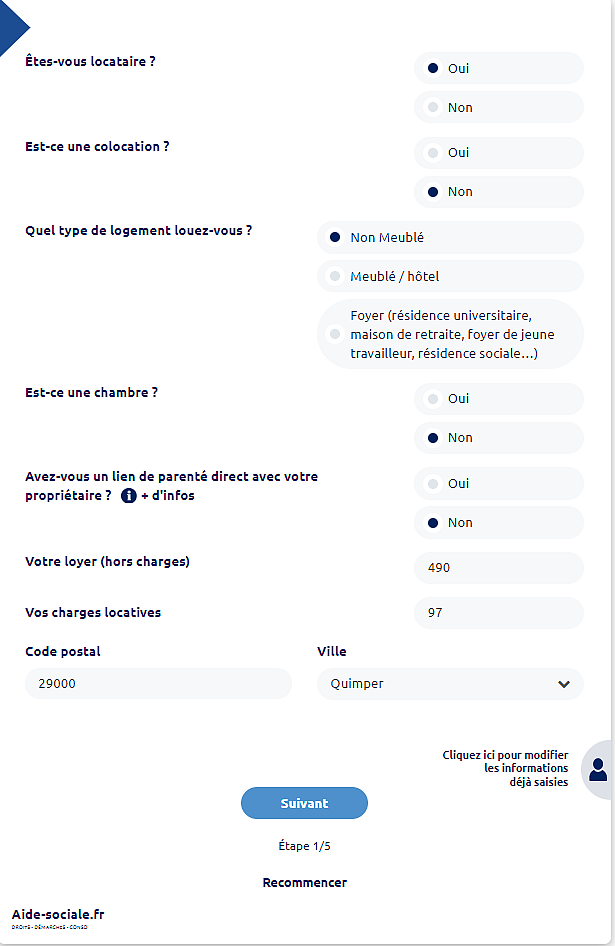The height and width of the screenshot is (946, 615).
Task: Open the account icon at bottom right
Action: [x=601, y=769]
